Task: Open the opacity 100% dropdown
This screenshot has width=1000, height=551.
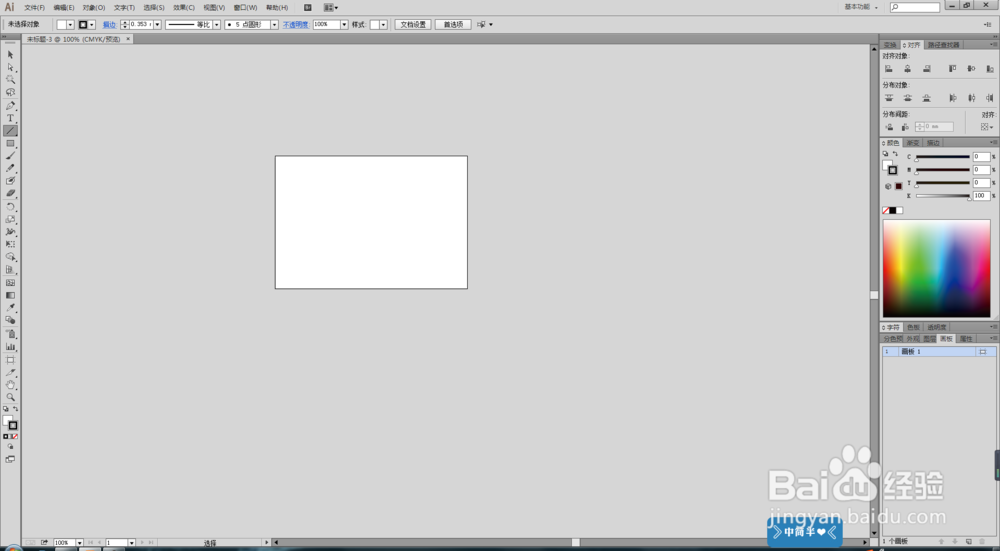Action: 344,25
